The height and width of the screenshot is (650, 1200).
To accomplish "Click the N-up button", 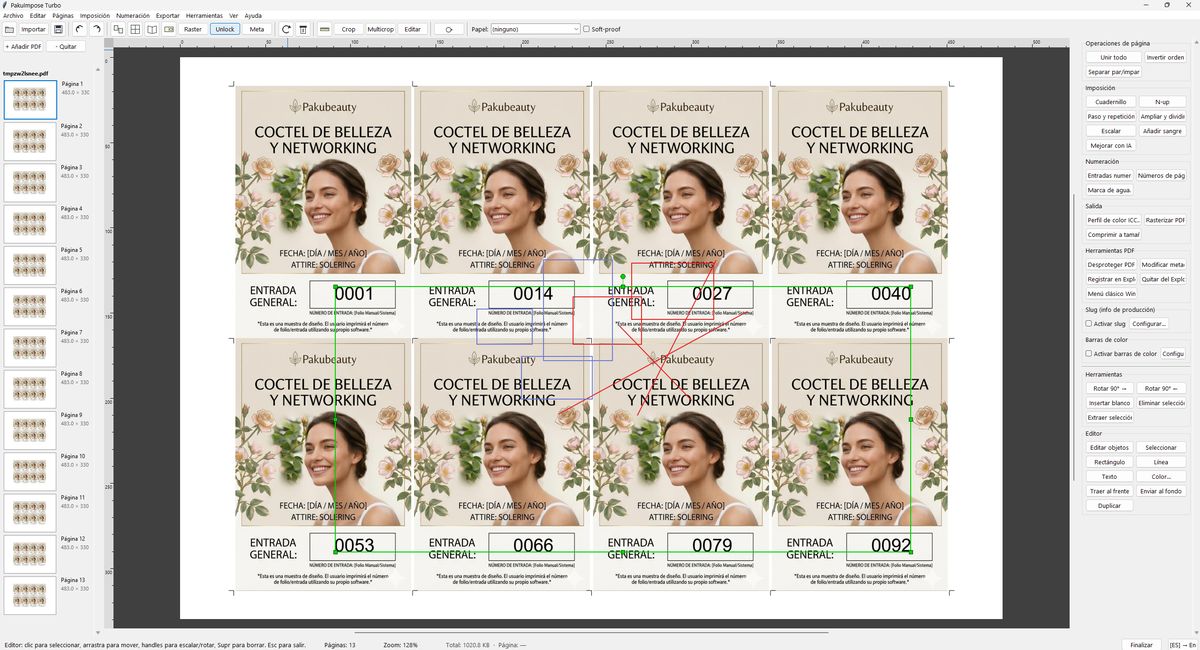I will click(x=1162, y=102).
